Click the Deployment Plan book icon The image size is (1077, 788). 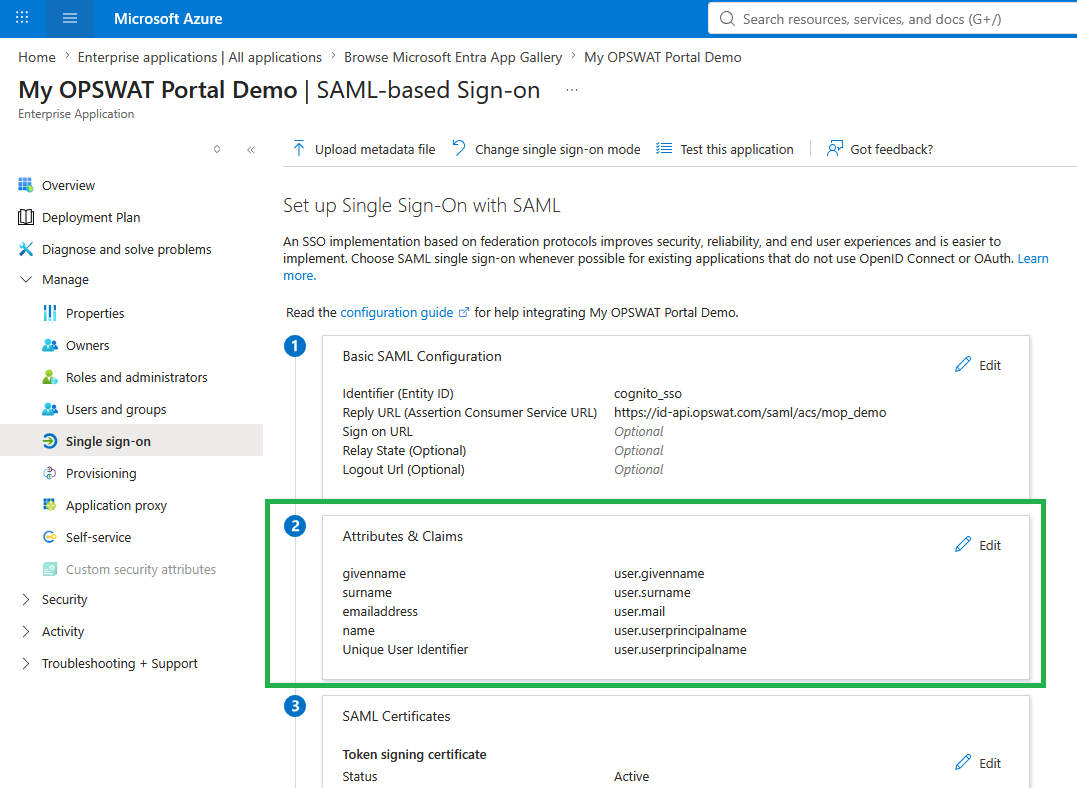click(26, 217)
